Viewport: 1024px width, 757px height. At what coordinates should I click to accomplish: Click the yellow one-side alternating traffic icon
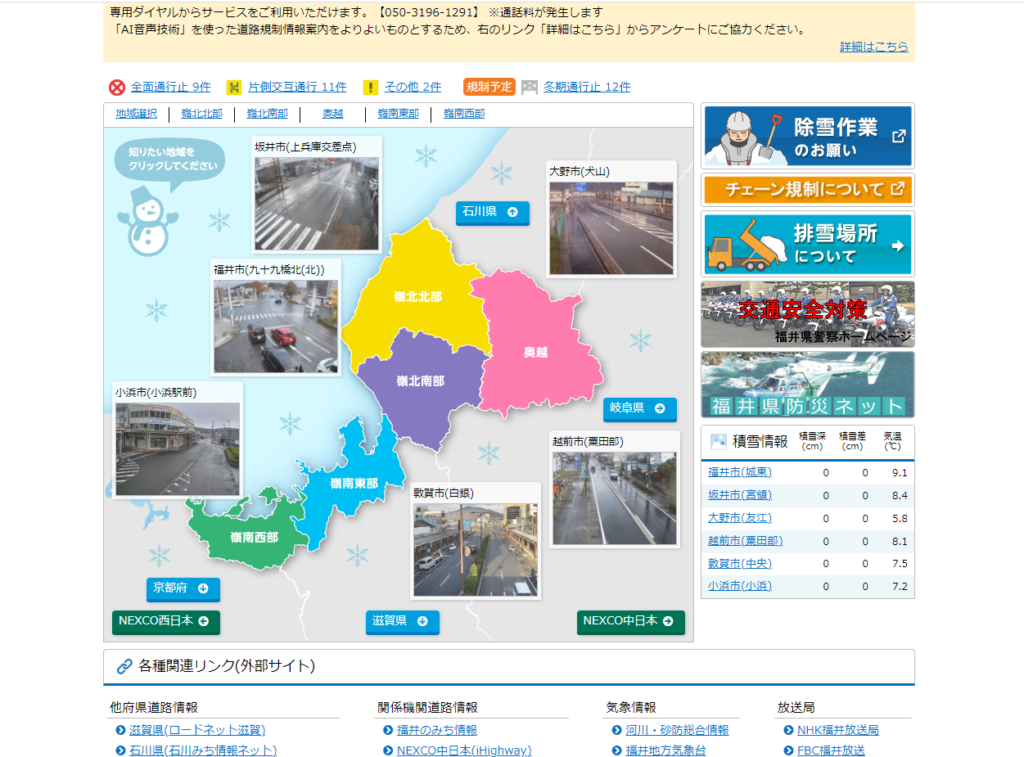[234, 87]
